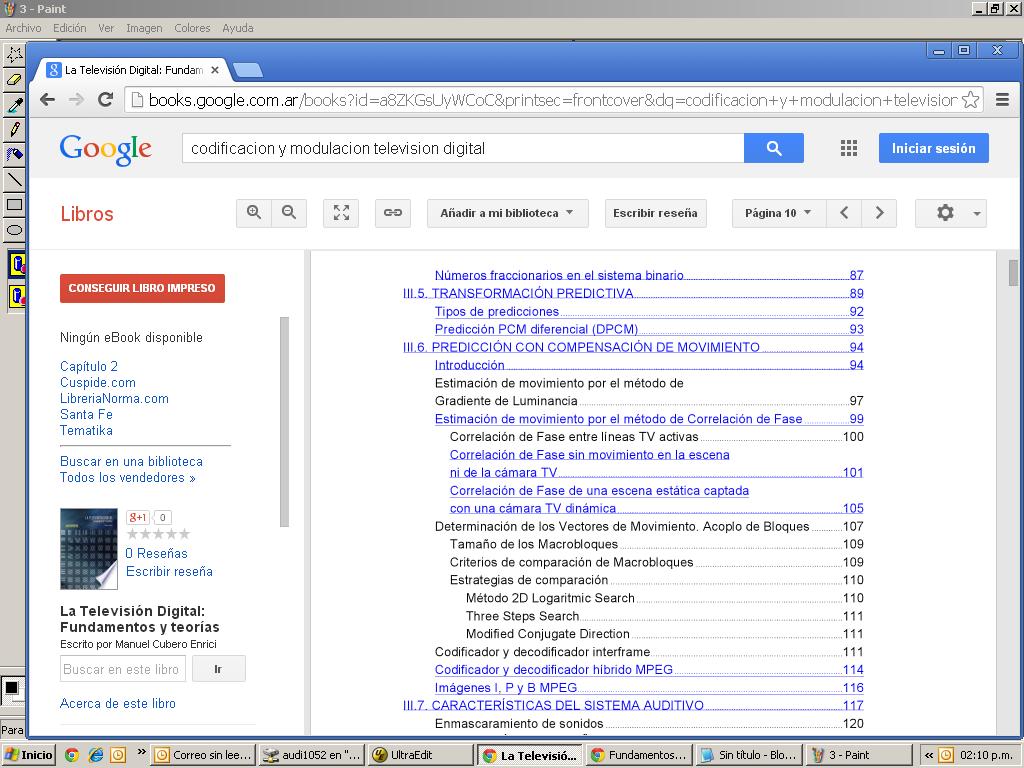Go to the previous book page
This screenshot has height=768, width=1024.
point(844,213)
